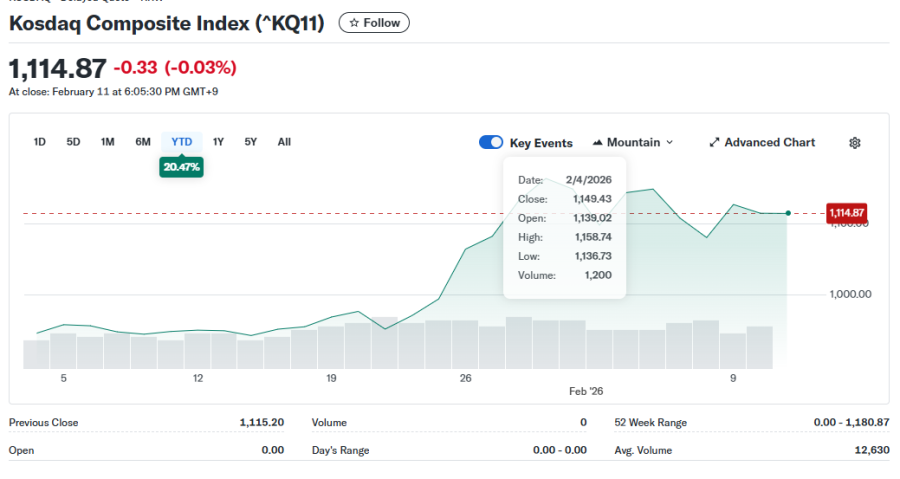This screenshot has width=900, height=479.
Task: Click the mountain chart type icon
Action: click(598, 143)
